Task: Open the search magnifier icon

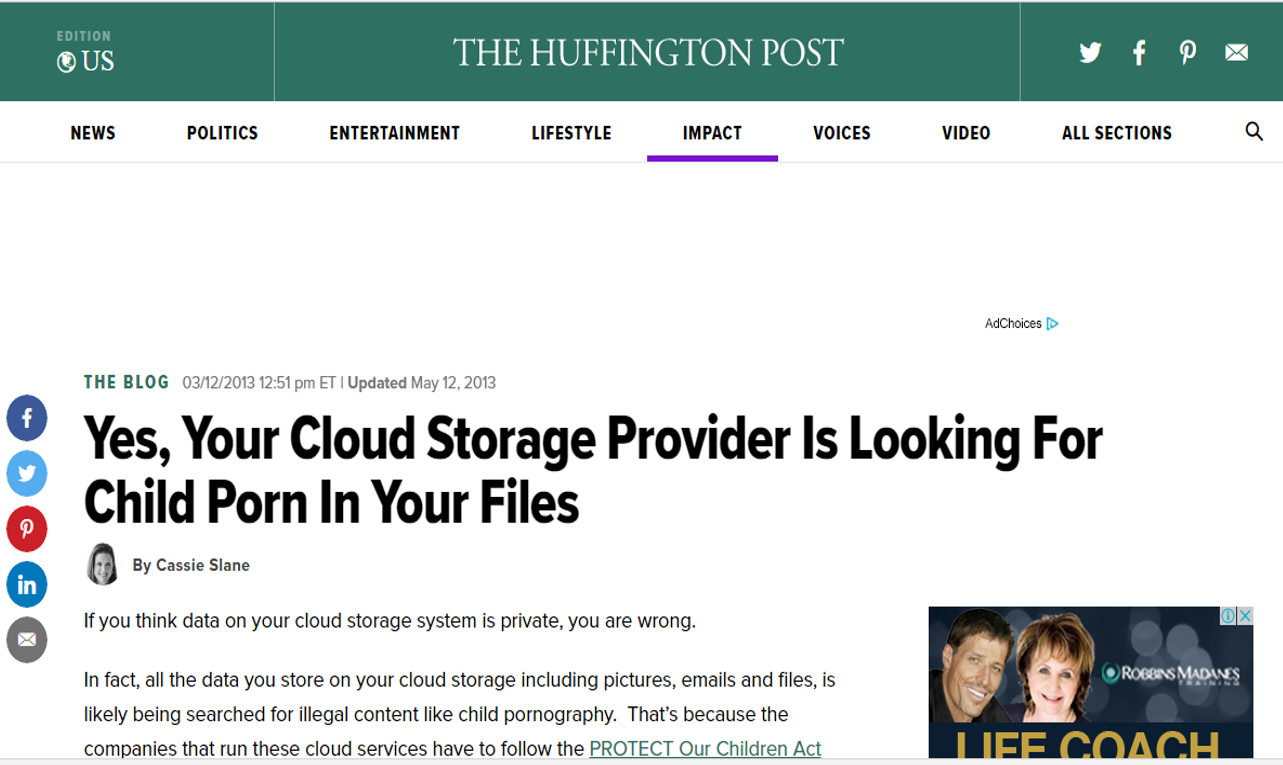Action: (x=1254, y=132)
